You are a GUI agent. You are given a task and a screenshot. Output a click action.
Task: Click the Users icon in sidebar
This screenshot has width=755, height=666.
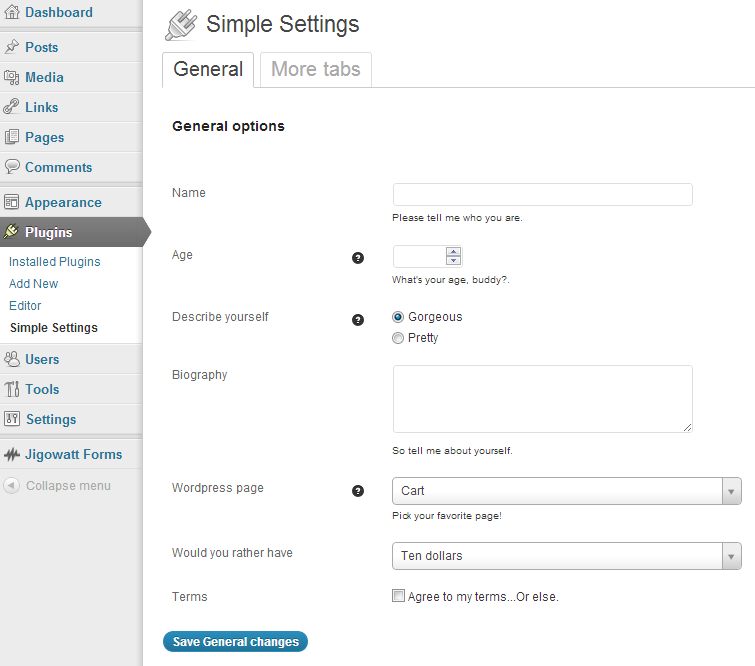pos(12,359)
